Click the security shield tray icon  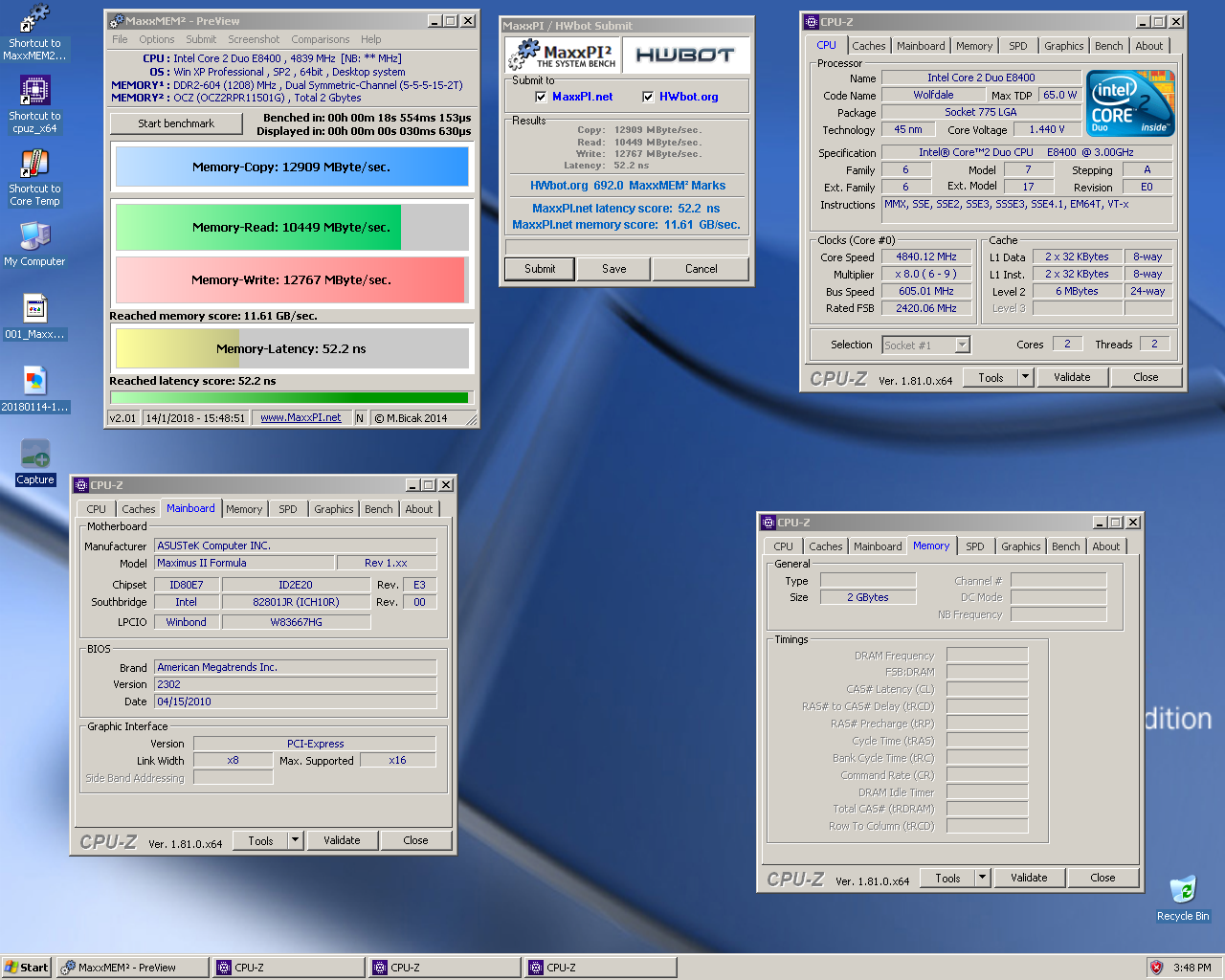(x=1156, y=968)
